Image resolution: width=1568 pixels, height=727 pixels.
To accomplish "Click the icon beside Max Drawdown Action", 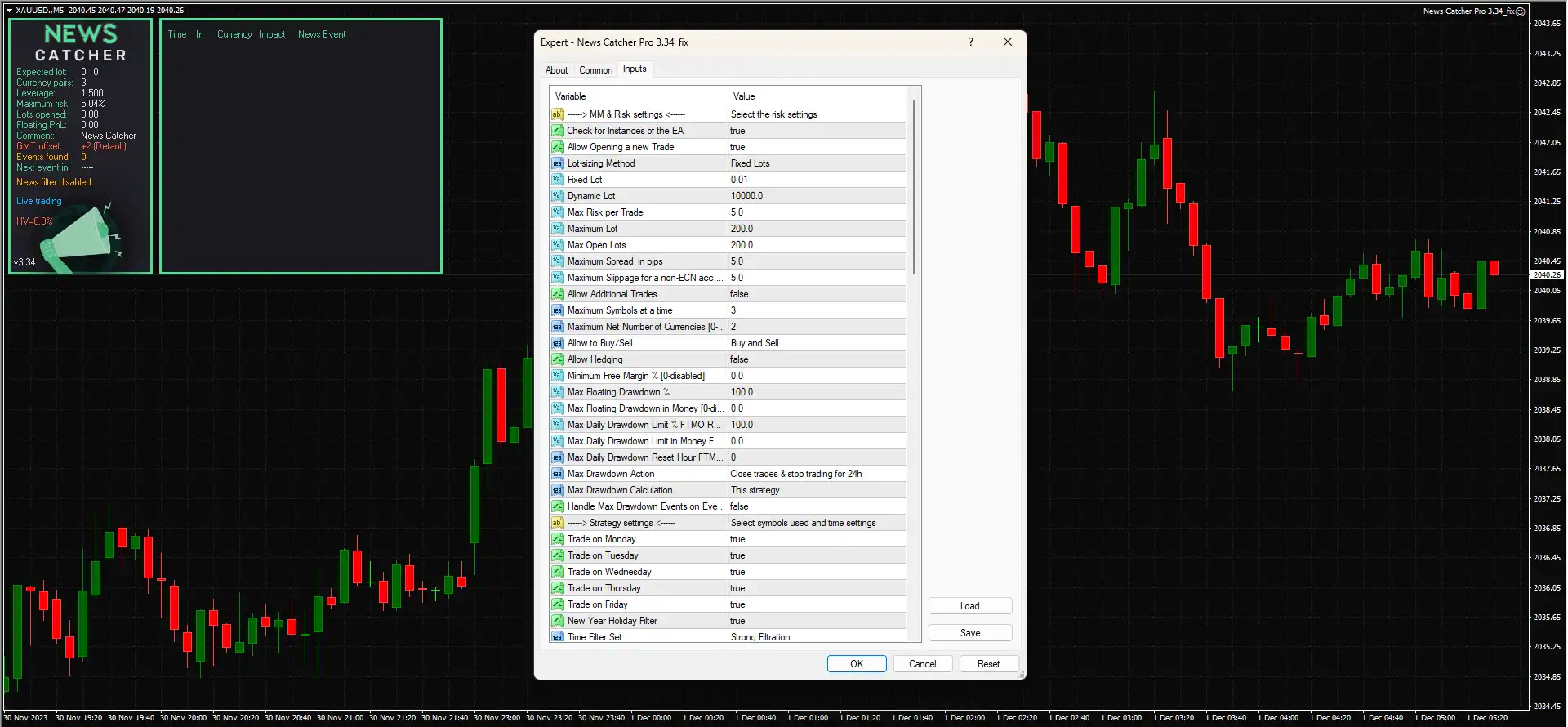I will pos(558,474).
